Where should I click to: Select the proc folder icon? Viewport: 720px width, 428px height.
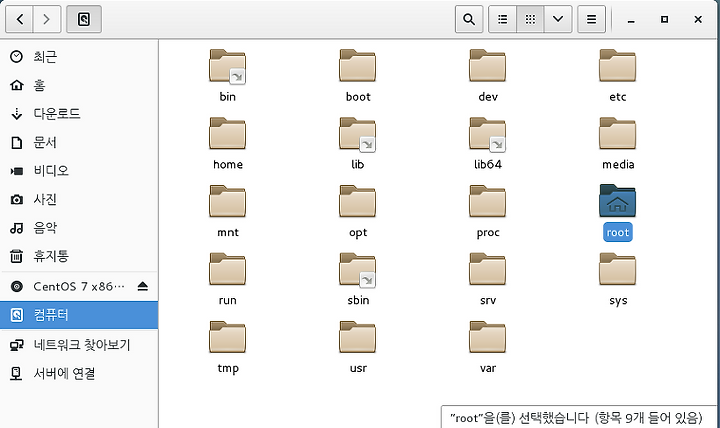pos(488,202)
